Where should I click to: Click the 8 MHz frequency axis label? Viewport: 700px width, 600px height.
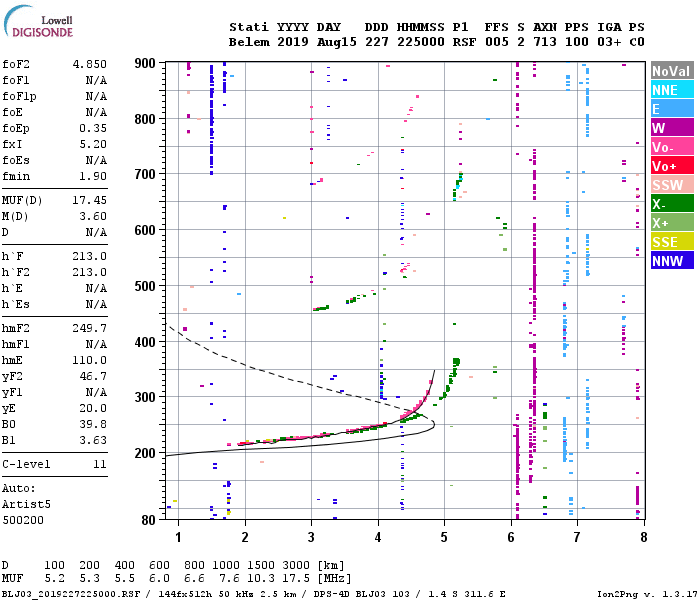pos(643,537)
